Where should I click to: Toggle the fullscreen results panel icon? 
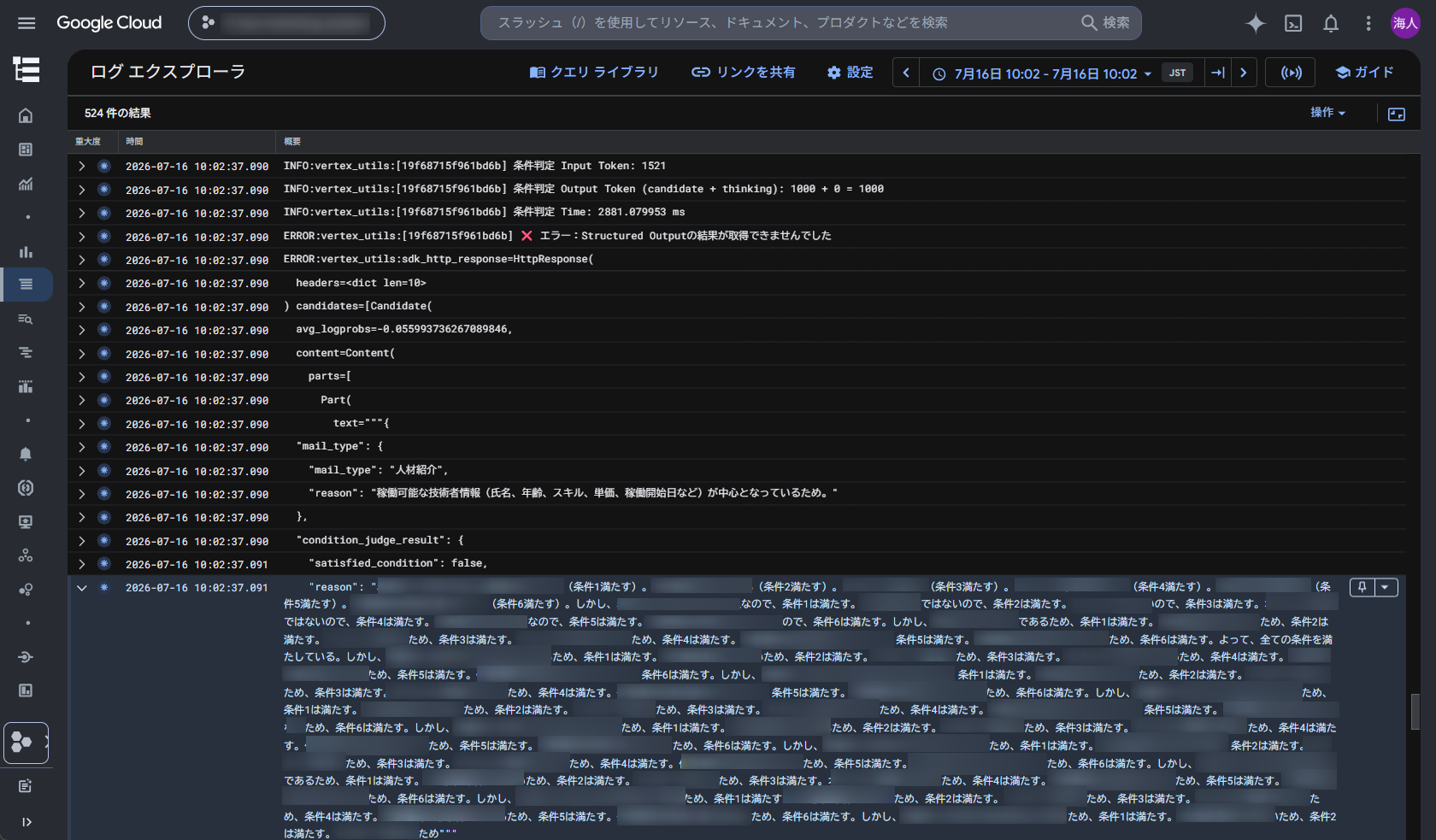click(x=1397, y=114)
